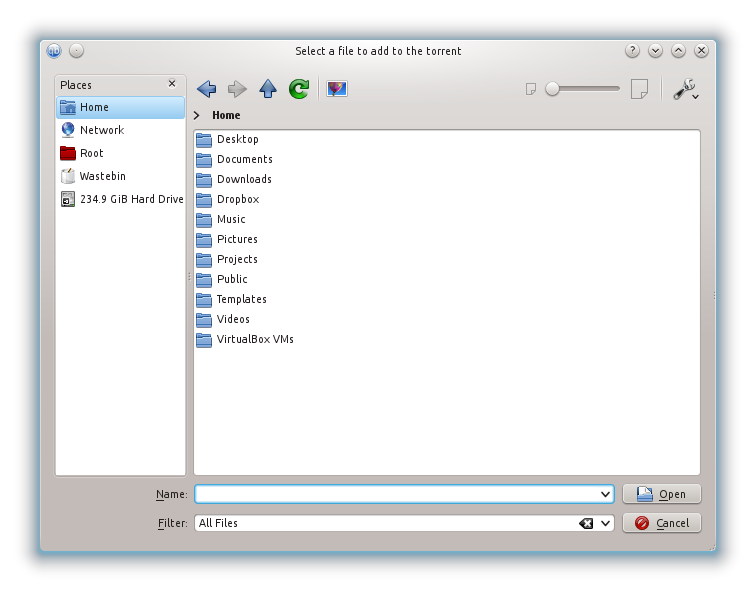756x591 pixels.
Task: Click the Forward navigation arrow
Action: 237,89
